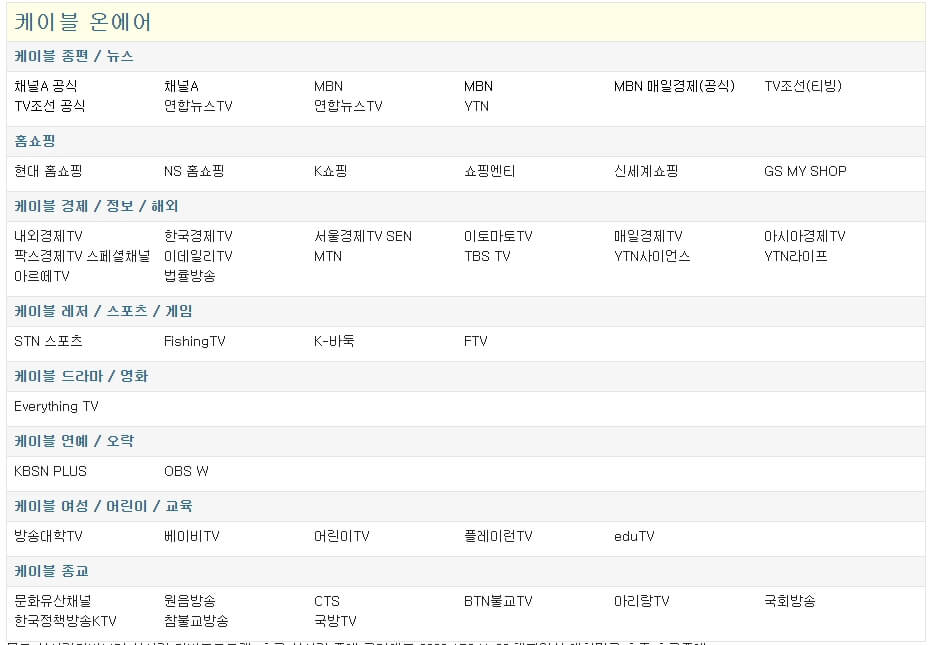The image size is (931, 645).
Task: Go to 신세계쇼핑 channel
Action: point(646,171)
